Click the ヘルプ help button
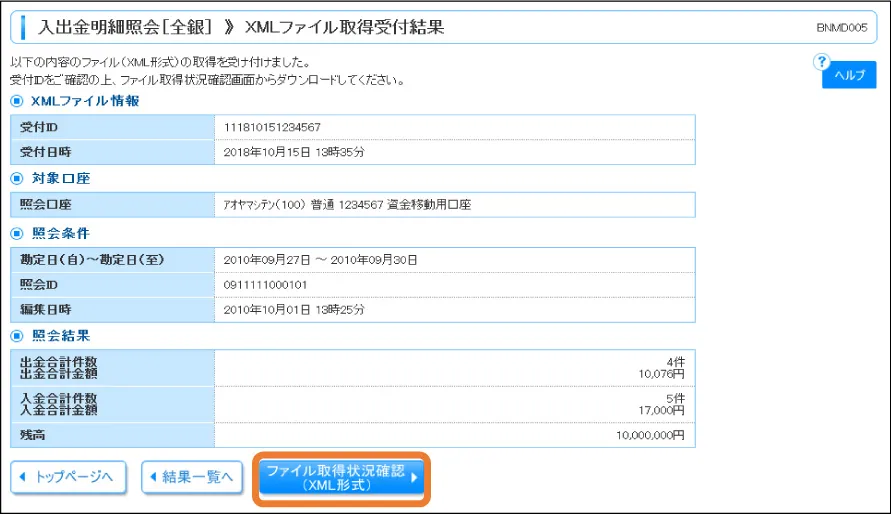This screenshot has width=891, height=514. [849, 75]
